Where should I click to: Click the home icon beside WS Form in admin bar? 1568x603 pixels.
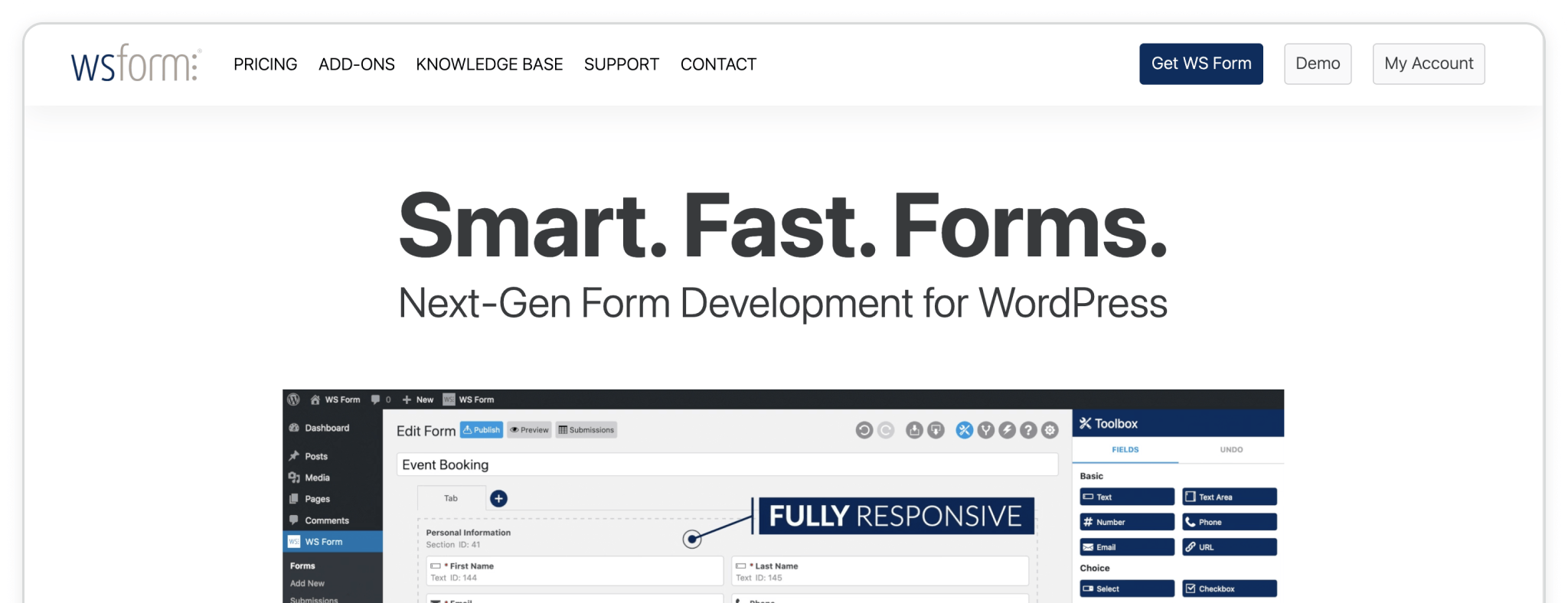point(315,399)
